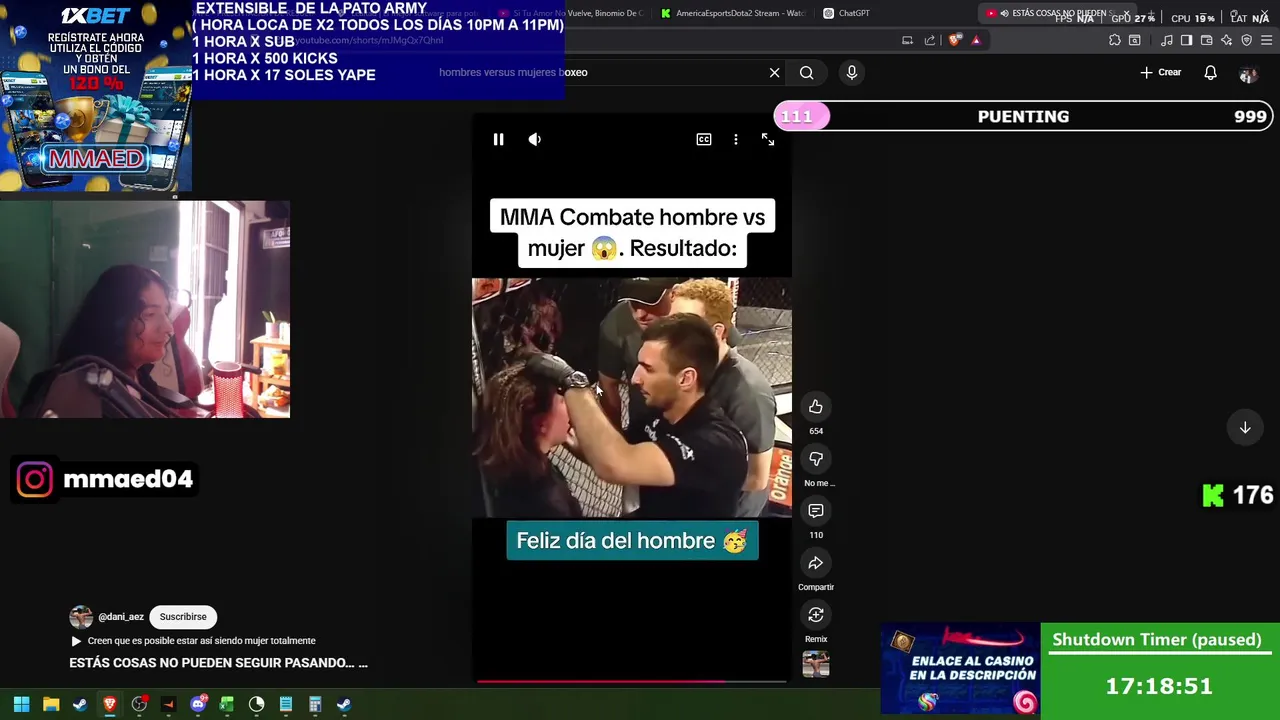Expand the Short to fullscreen
Screen dimensions: 1280x720
pyautogui.click(x=768, y=140)
